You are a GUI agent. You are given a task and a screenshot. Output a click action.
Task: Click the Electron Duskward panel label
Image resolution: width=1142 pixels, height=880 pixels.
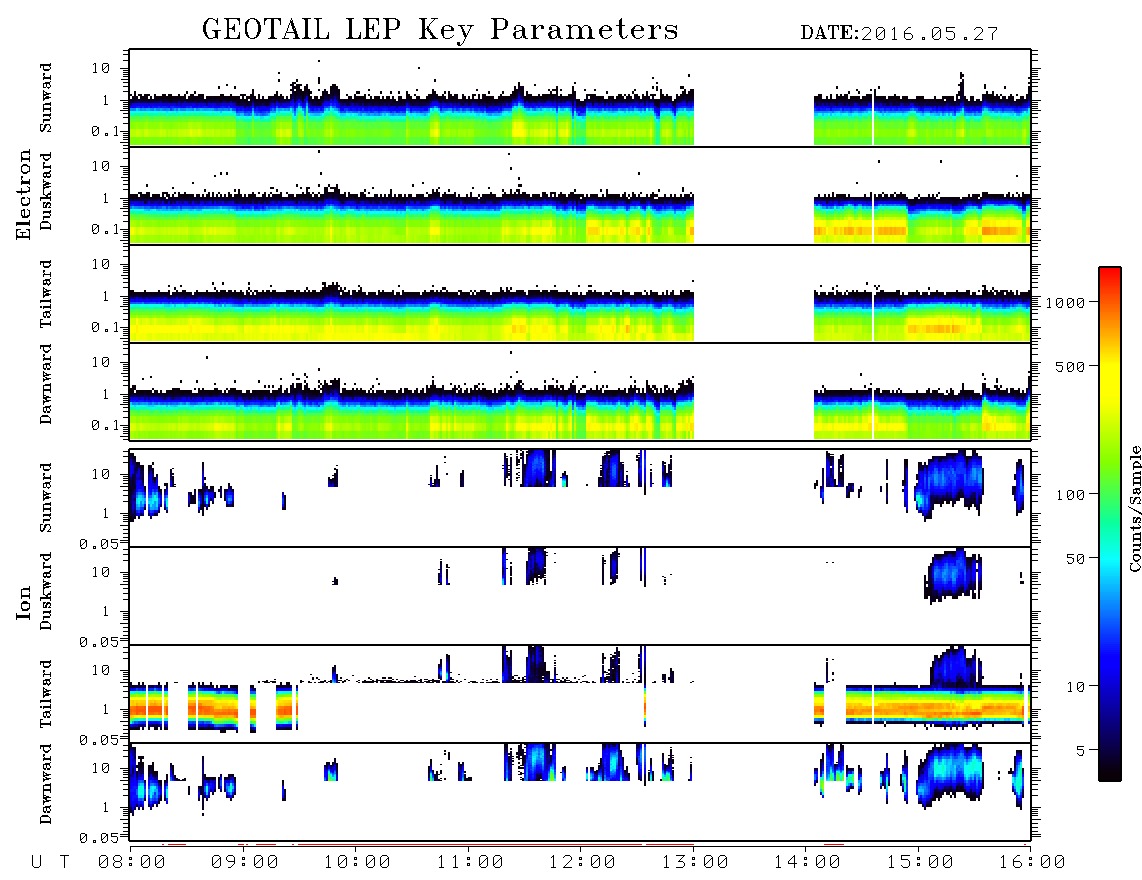(46, 191)
